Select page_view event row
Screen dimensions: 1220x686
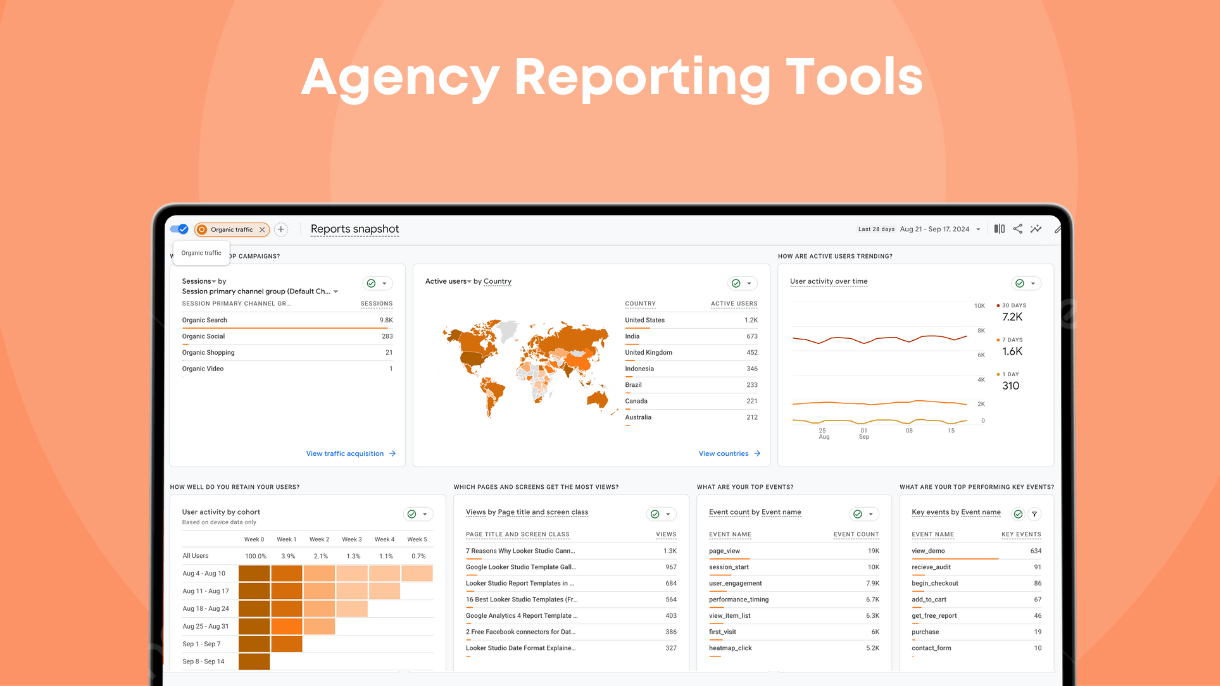coord(794,552)
